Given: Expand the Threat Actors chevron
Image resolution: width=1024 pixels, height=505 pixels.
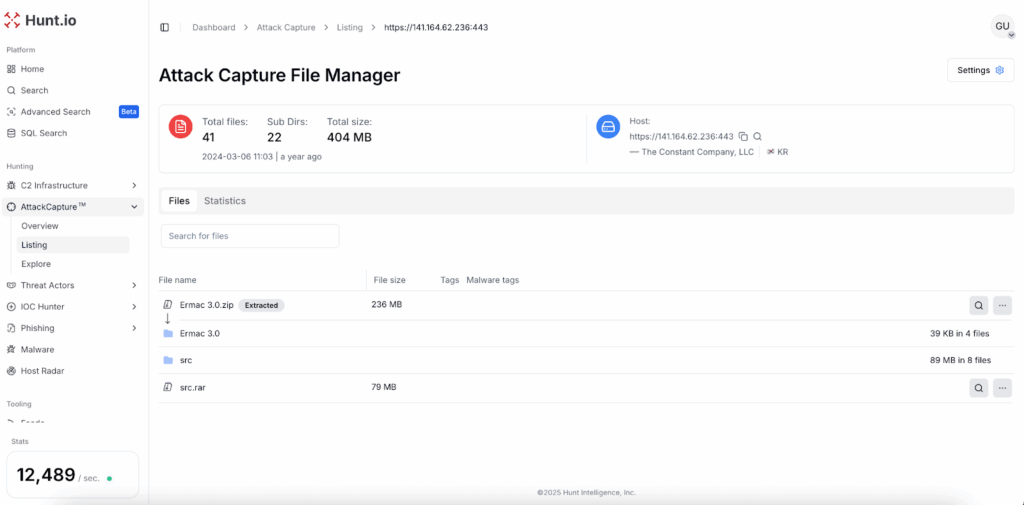Looking at the screenshot, I should [134, 285].
